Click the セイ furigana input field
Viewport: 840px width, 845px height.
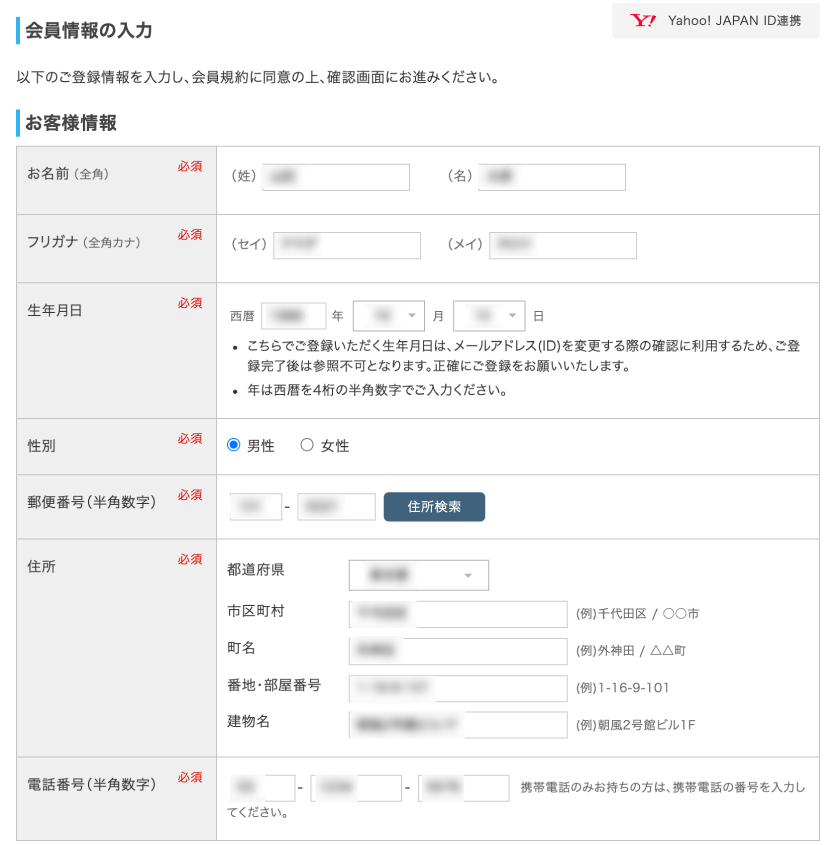[x=347, y=245]
